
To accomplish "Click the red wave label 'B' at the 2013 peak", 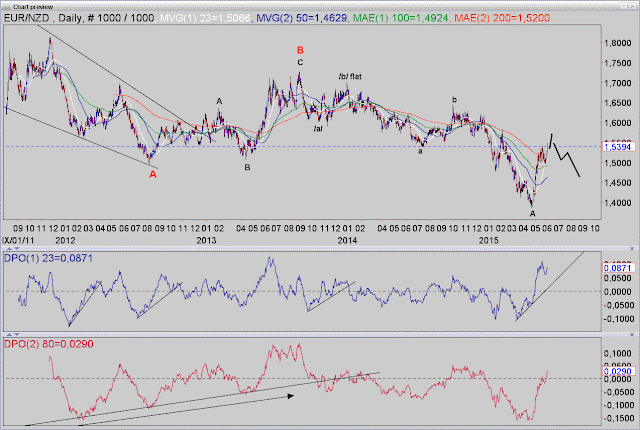I will click(300, 50).
